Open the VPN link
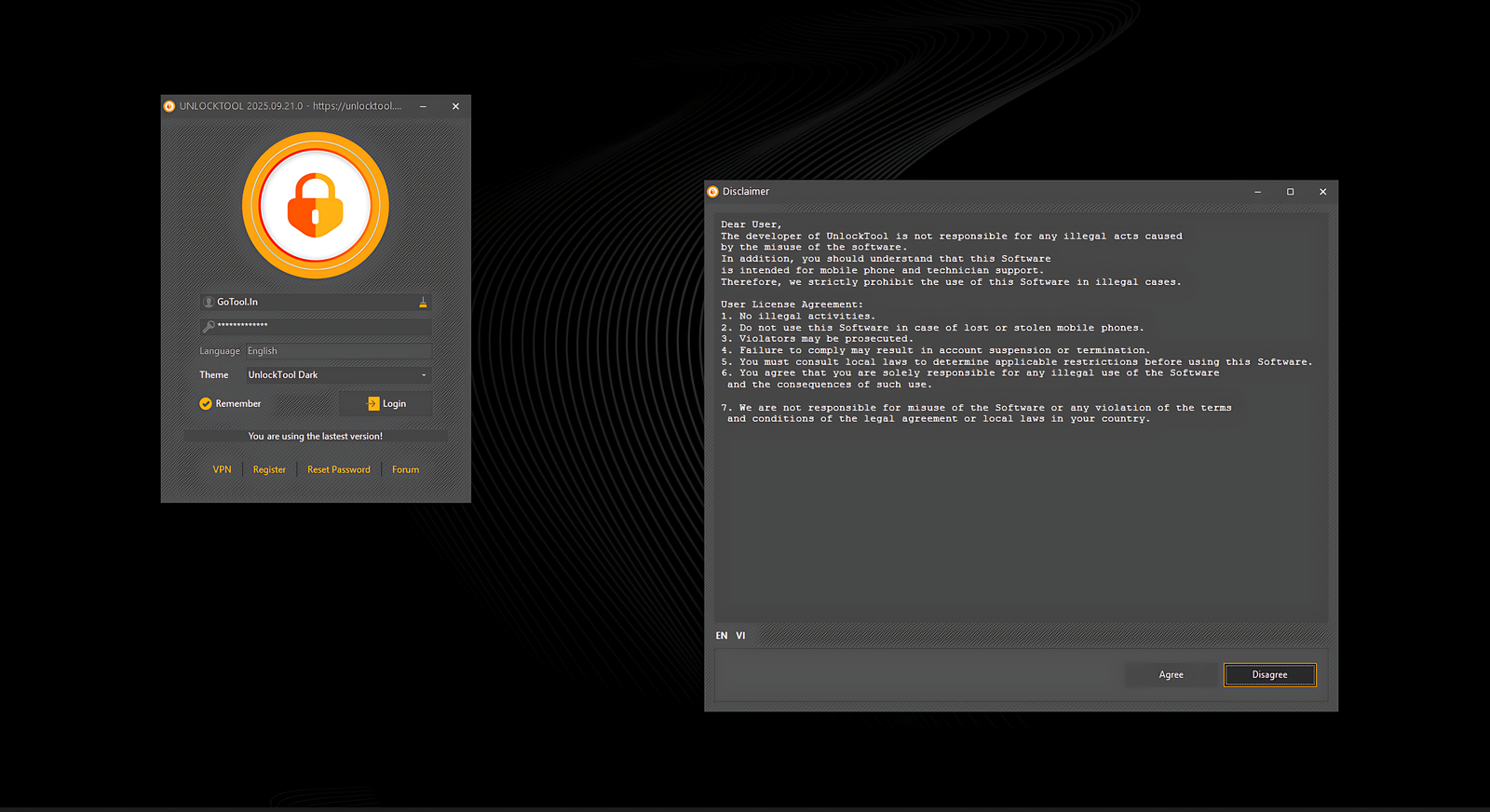 pyautogui.click(x=222, y=470)
